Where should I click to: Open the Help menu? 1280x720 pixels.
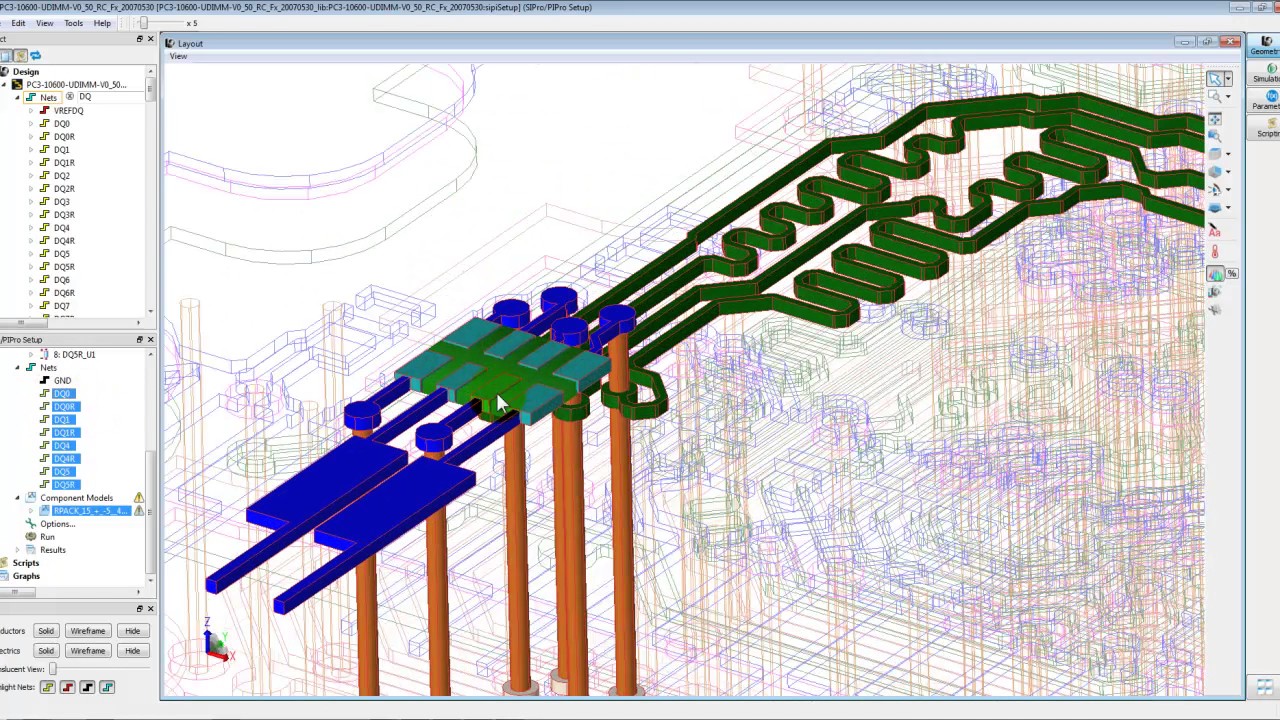[102, 23]
